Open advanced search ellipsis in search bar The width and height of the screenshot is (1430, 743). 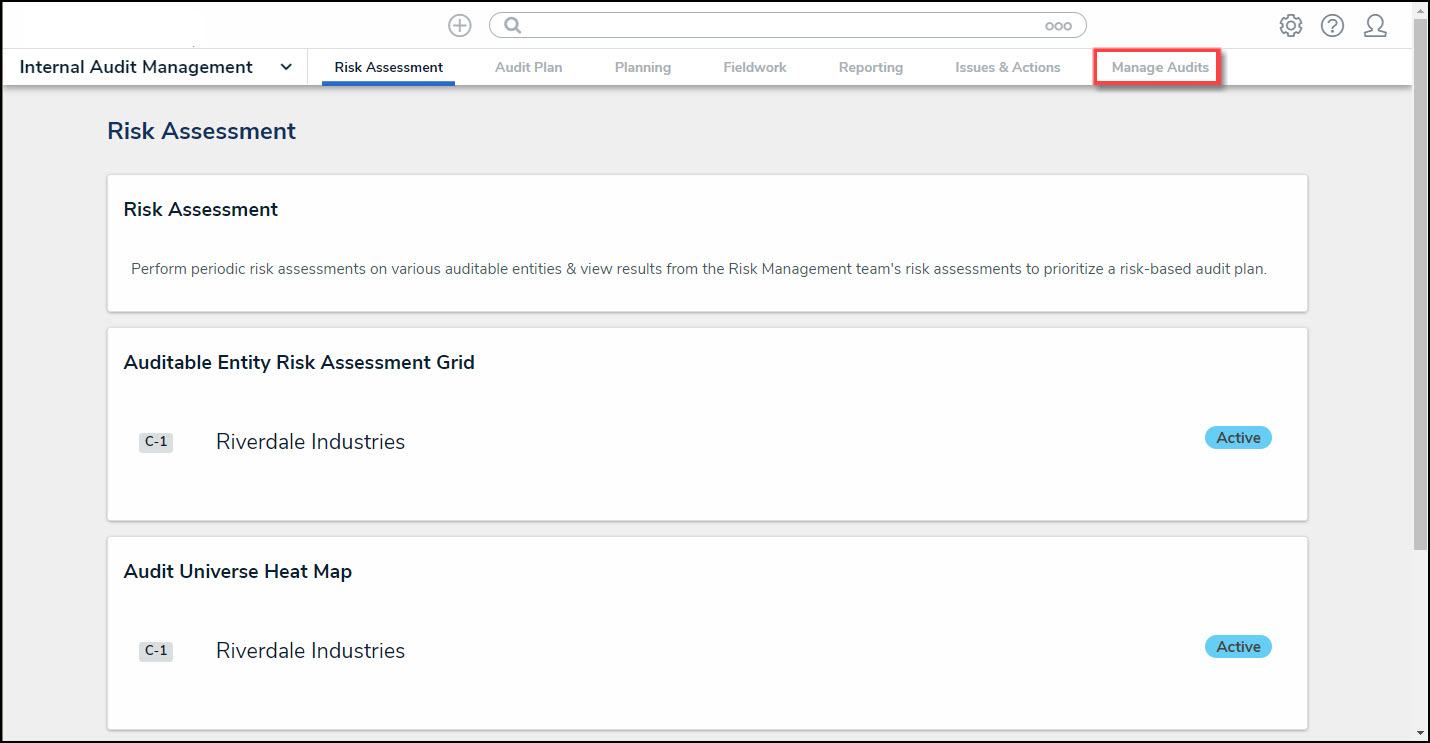pyautogui.click(x=1058, y=26)
